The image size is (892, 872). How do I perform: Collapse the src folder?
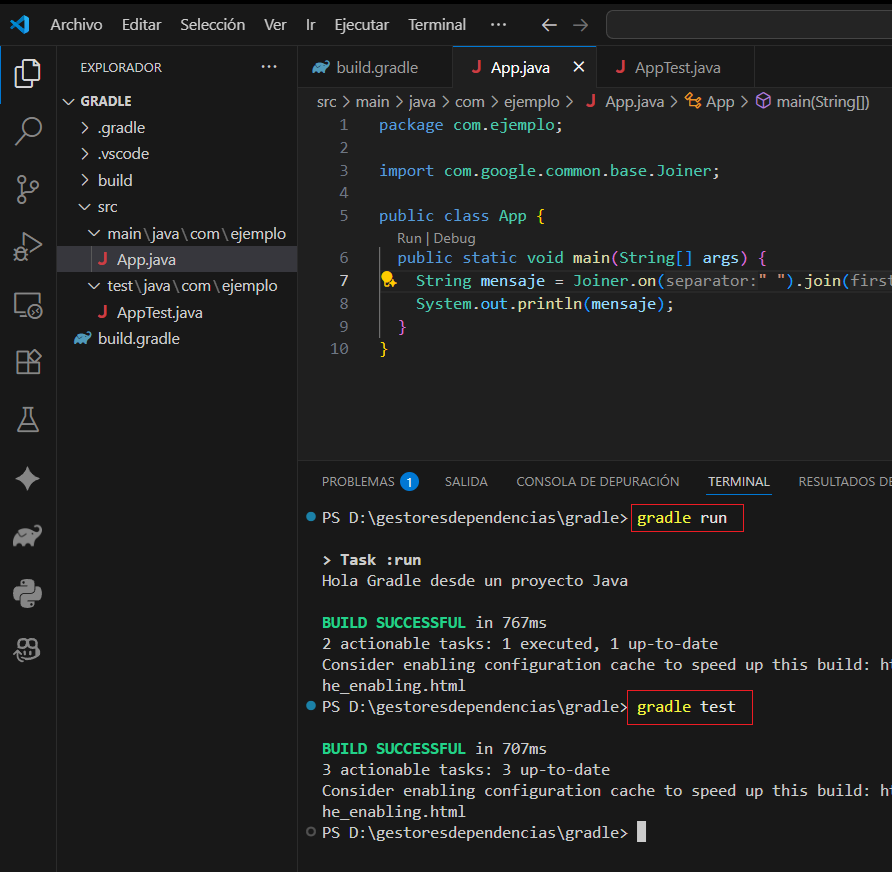coord(107,207)
